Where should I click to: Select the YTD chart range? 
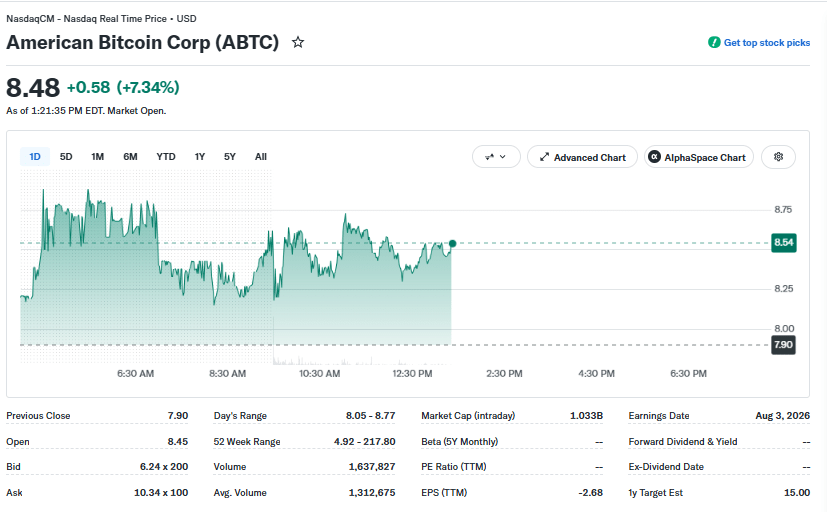pyautogui.click(x=166, y=157)
